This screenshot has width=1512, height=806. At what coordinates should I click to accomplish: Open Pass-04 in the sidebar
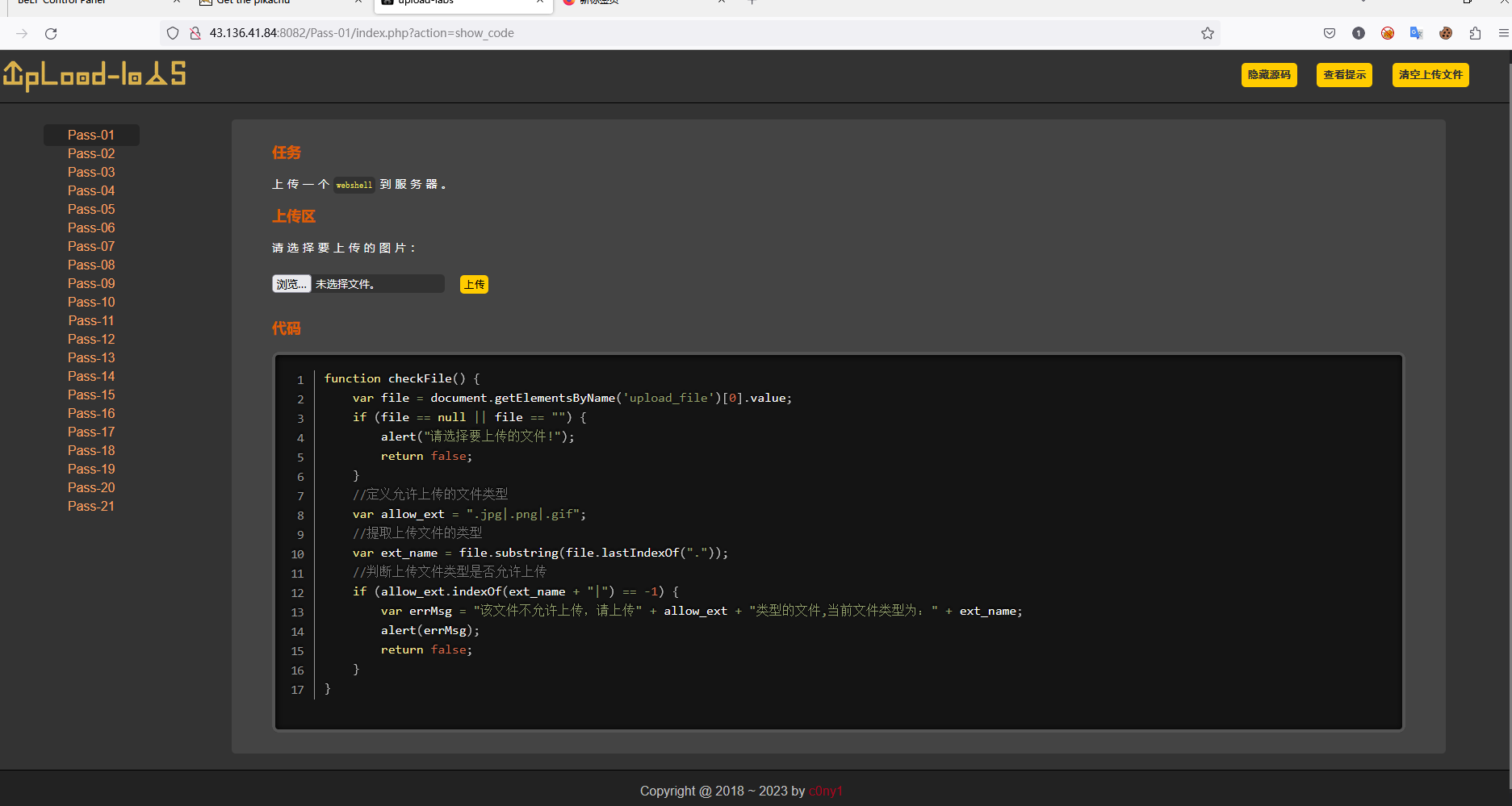tap(91, 190)
